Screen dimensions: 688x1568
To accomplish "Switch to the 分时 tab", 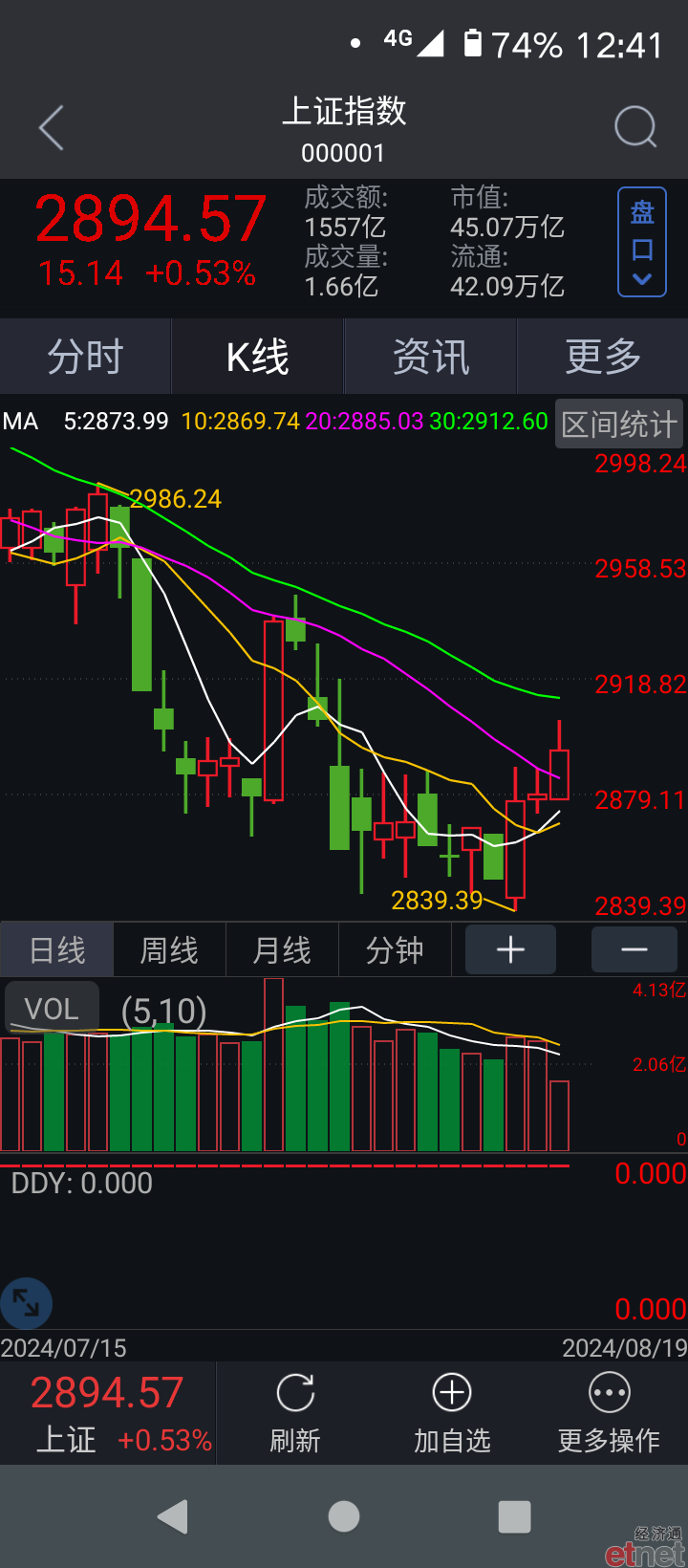I will coord(86,357).
